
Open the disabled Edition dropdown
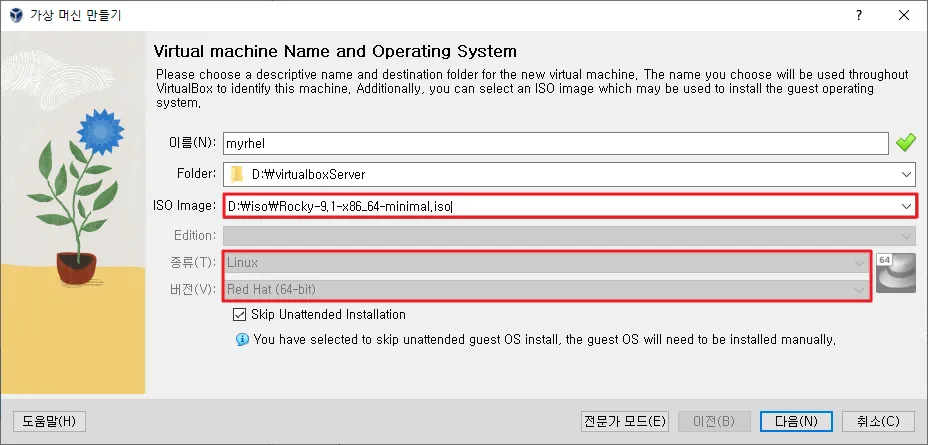[x=569, y=236]
